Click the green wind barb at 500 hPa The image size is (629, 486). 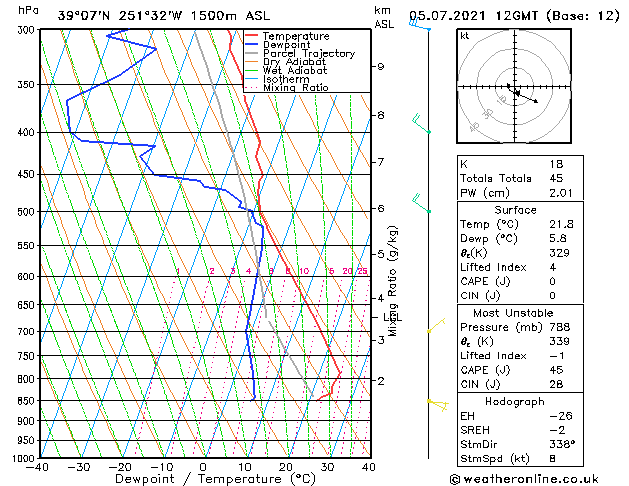421,203
